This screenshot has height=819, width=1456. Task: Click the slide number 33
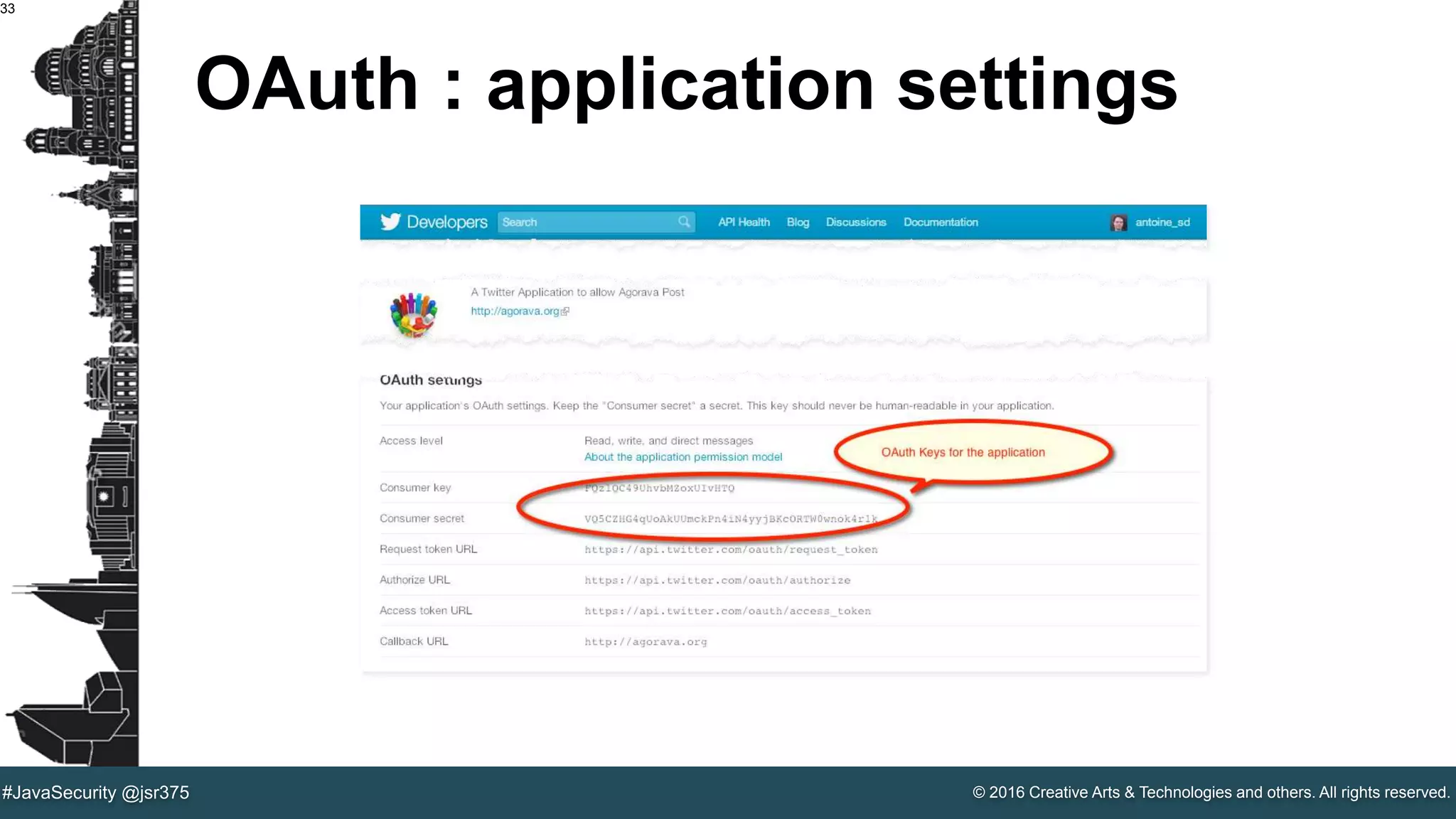7,9
